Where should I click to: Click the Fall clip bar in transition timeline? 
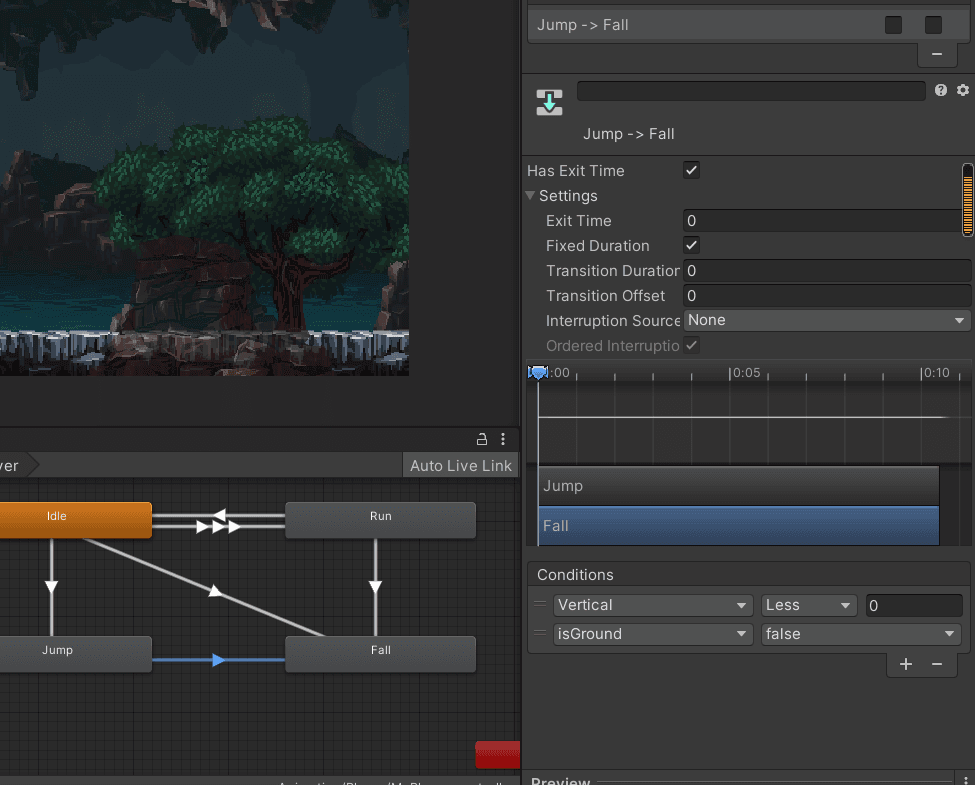[x=738, y=526]
